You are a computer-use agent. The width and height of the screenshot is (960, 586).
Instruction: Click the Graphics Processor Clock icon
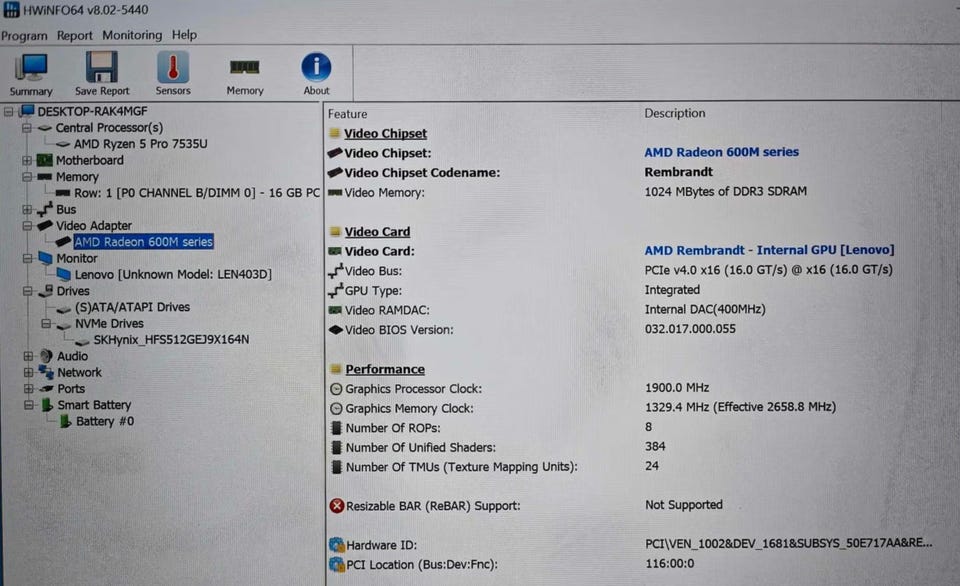pyautogui.click(x=336, y=389)
